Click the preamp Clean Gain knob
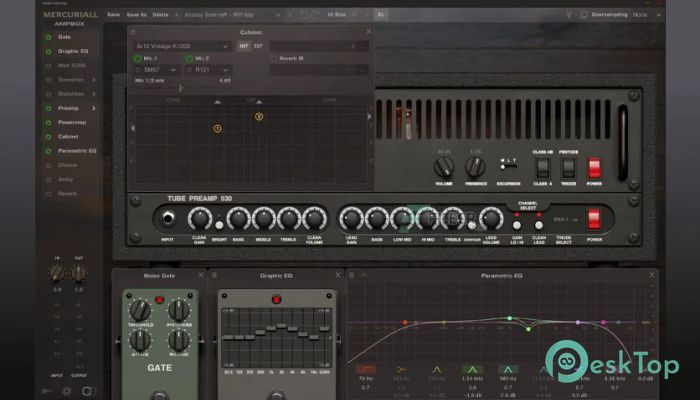 [200, 219]
